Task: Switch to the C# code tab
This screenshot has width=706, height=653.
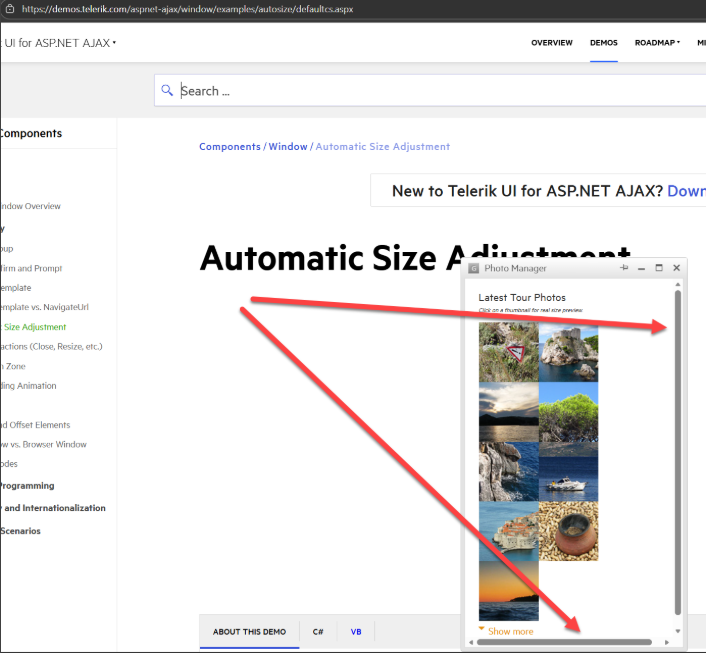Action: [318, 632]
